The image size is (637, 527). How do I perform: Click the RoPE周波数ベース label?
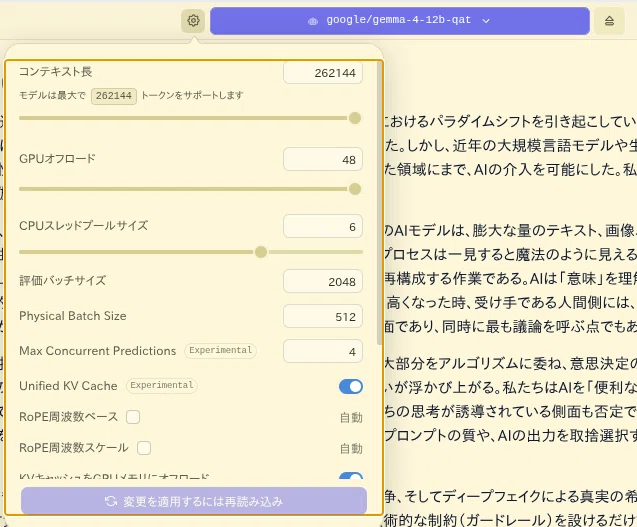pos(69,417)
